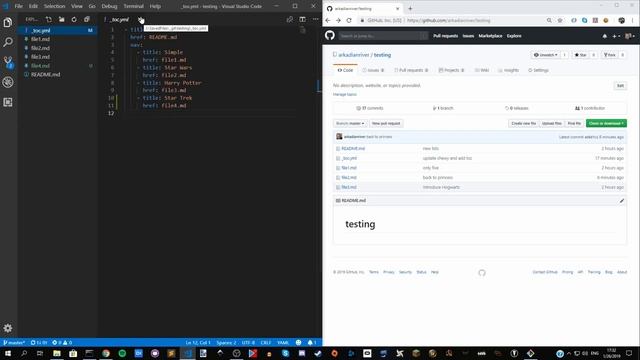640x360 pixels.
Task: Bookmark the page with the star icon
Action: [x=560, y=20]
